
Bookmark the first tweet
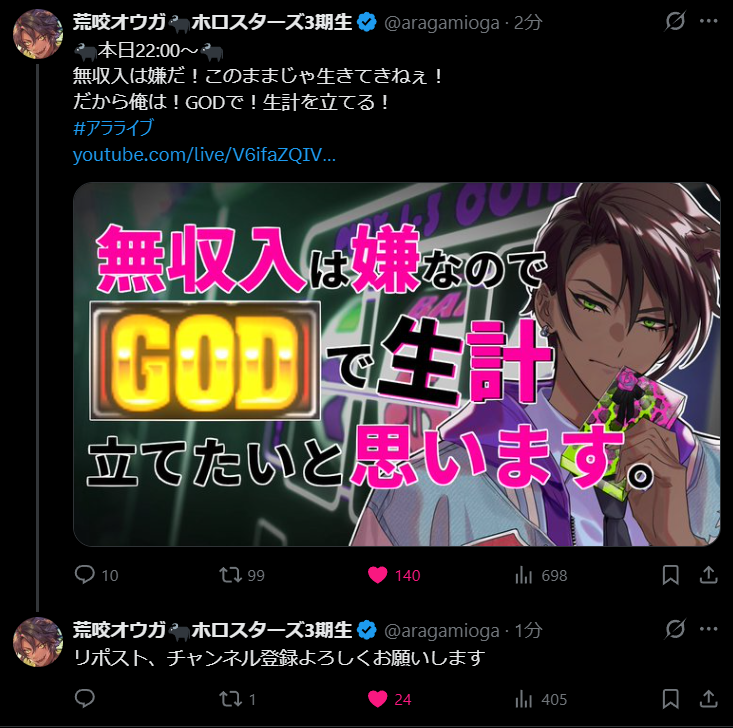pyautogui.click(x=670, y=575)
